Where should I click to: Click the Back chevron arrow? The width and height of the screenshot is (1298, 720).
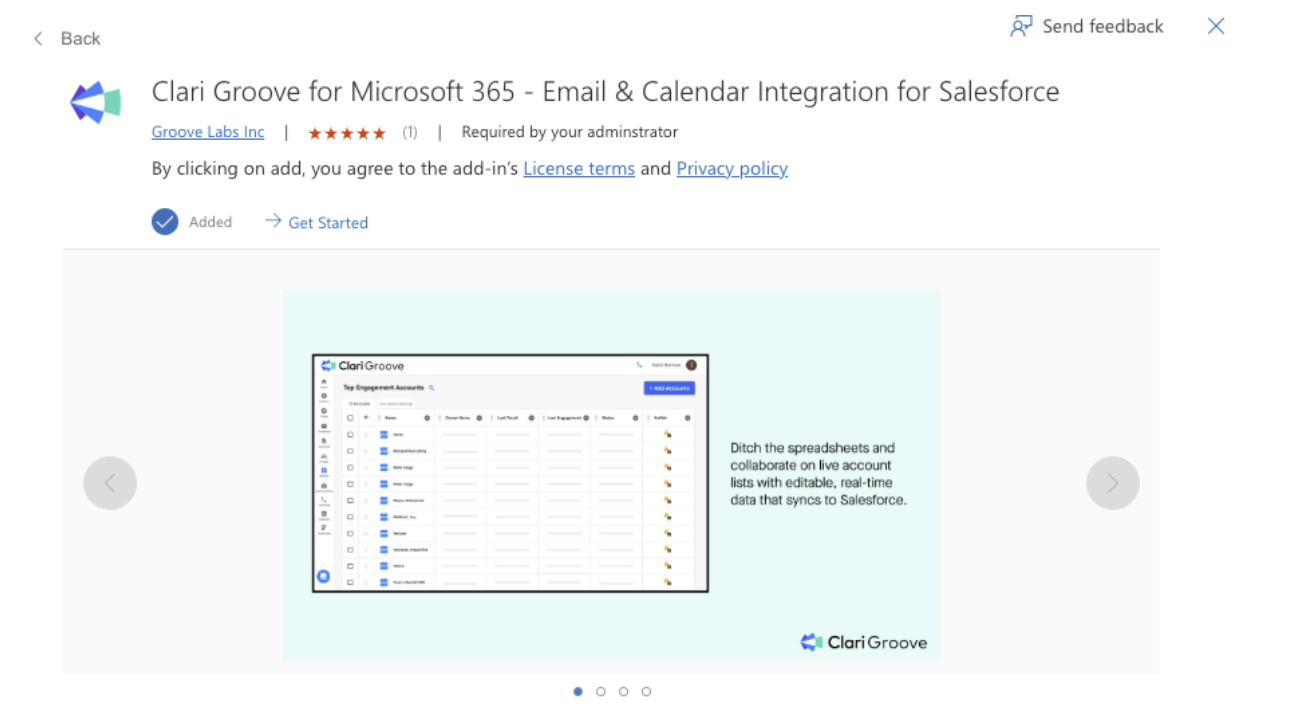tap(38, 38)
